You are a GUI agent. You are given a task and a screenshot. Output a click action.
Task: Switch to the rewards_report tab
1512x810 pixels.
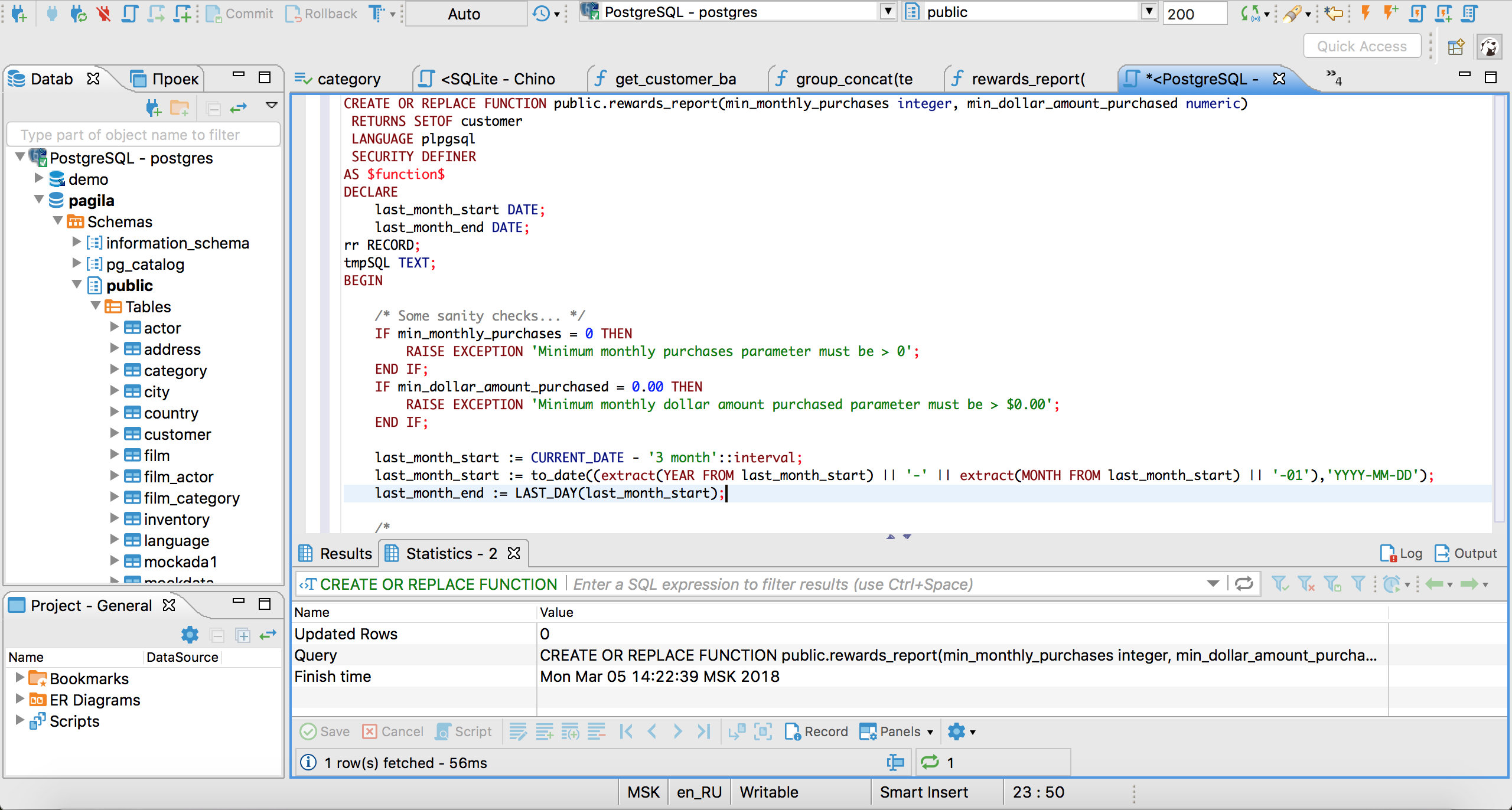pos(1028,78)
